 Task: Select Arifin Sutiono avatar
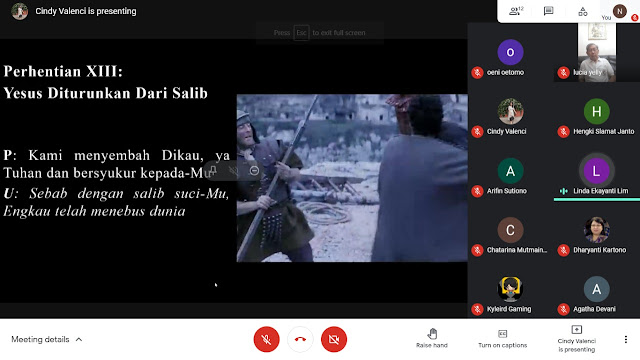[x=510, y=171]
